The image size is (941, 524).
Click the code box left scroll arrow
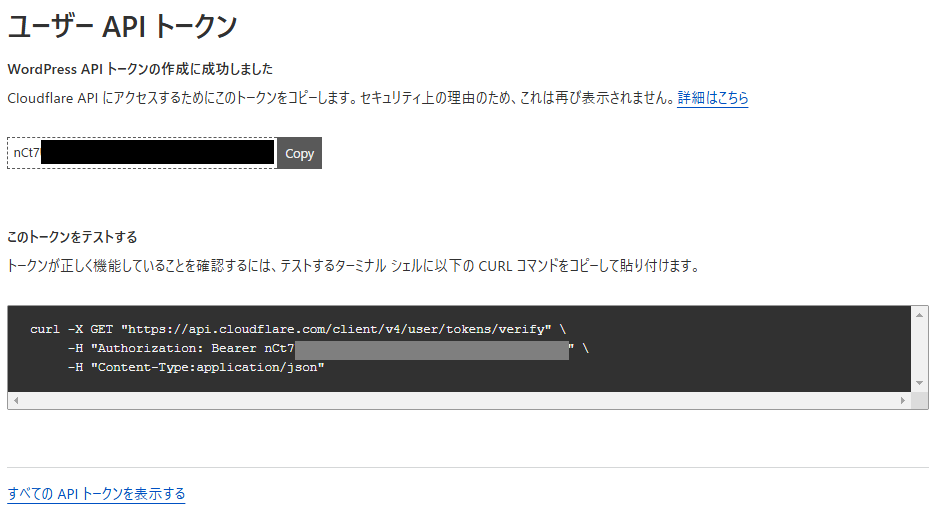pos(16,400)
